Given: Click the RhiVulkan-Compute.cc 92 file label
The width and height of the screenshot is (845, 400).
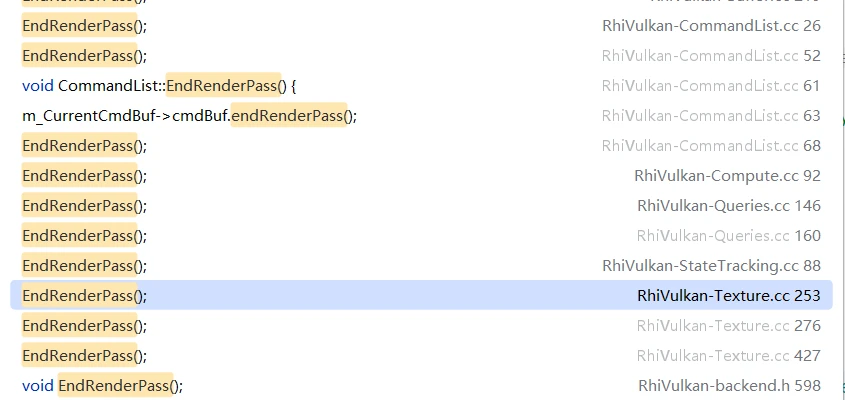Looking at the screenshot, I should point(728,176).
